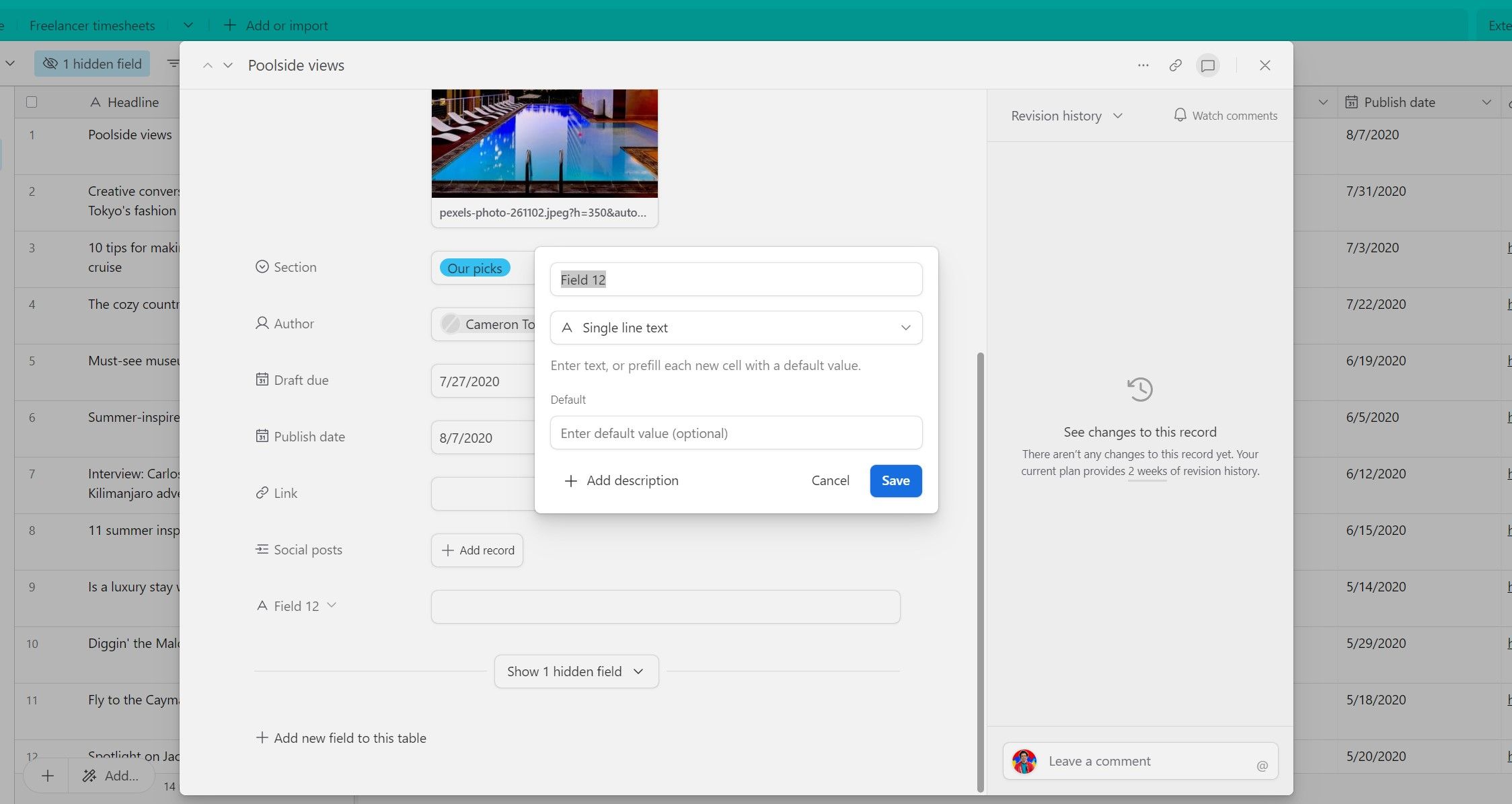Screen dimensions: 1512x804
Task: Click the magic wand Add icon bottom left
Action: click(88, 776)
